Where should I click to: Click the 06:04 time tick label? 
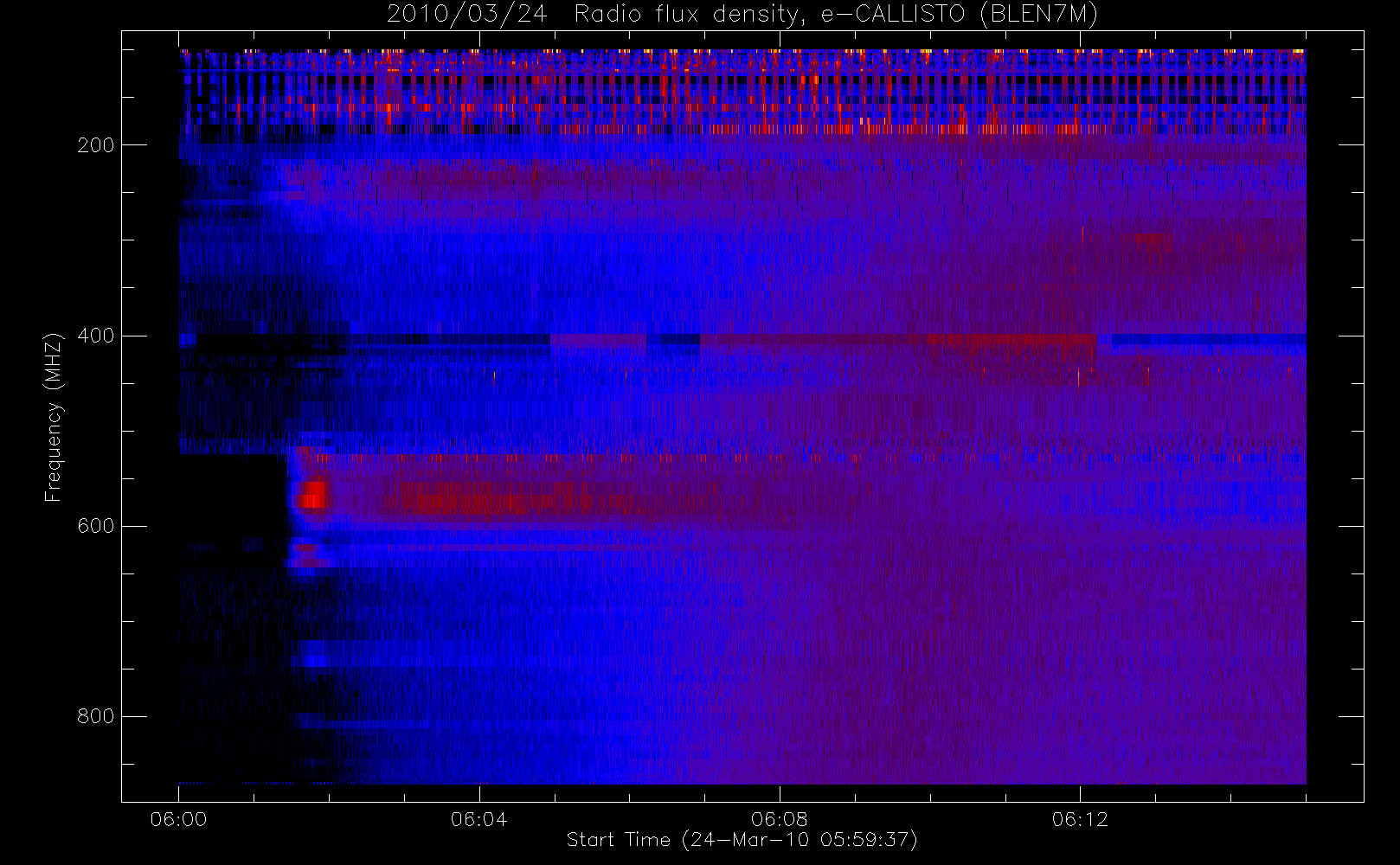click(478, 819)
